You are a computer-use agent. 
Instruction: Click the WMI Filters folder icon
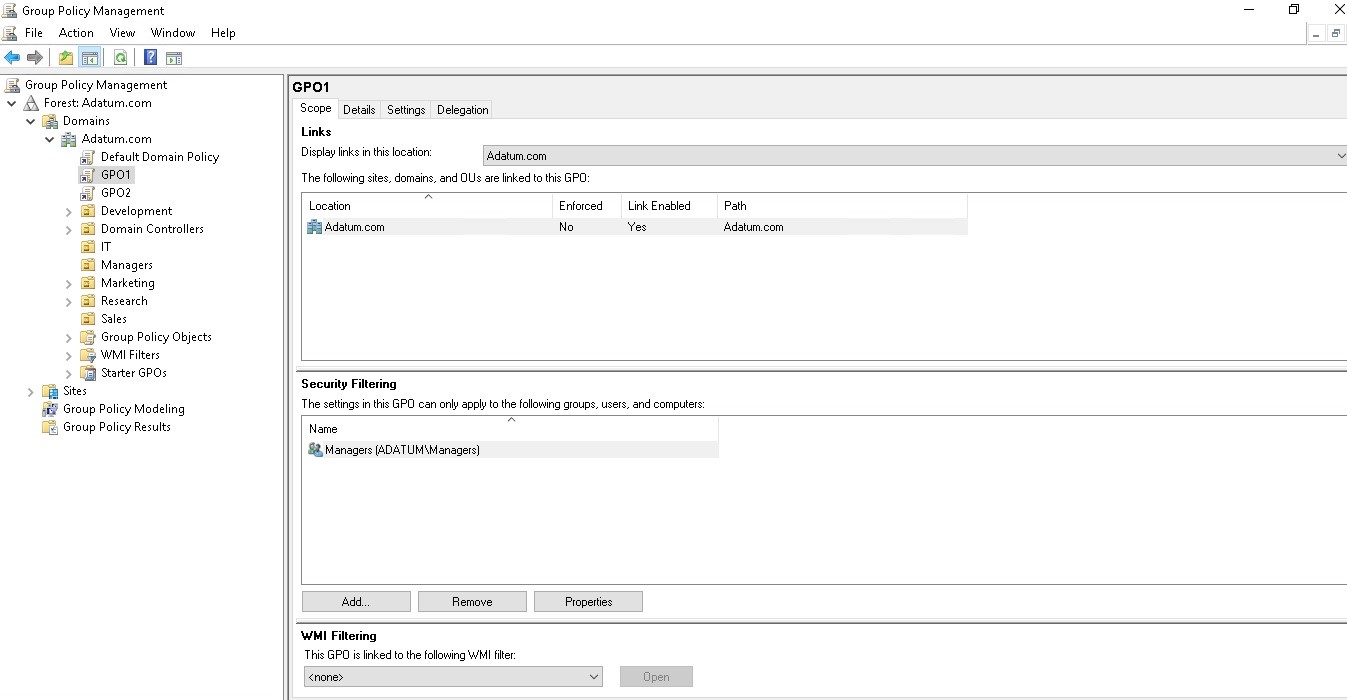tap(88, 355)
